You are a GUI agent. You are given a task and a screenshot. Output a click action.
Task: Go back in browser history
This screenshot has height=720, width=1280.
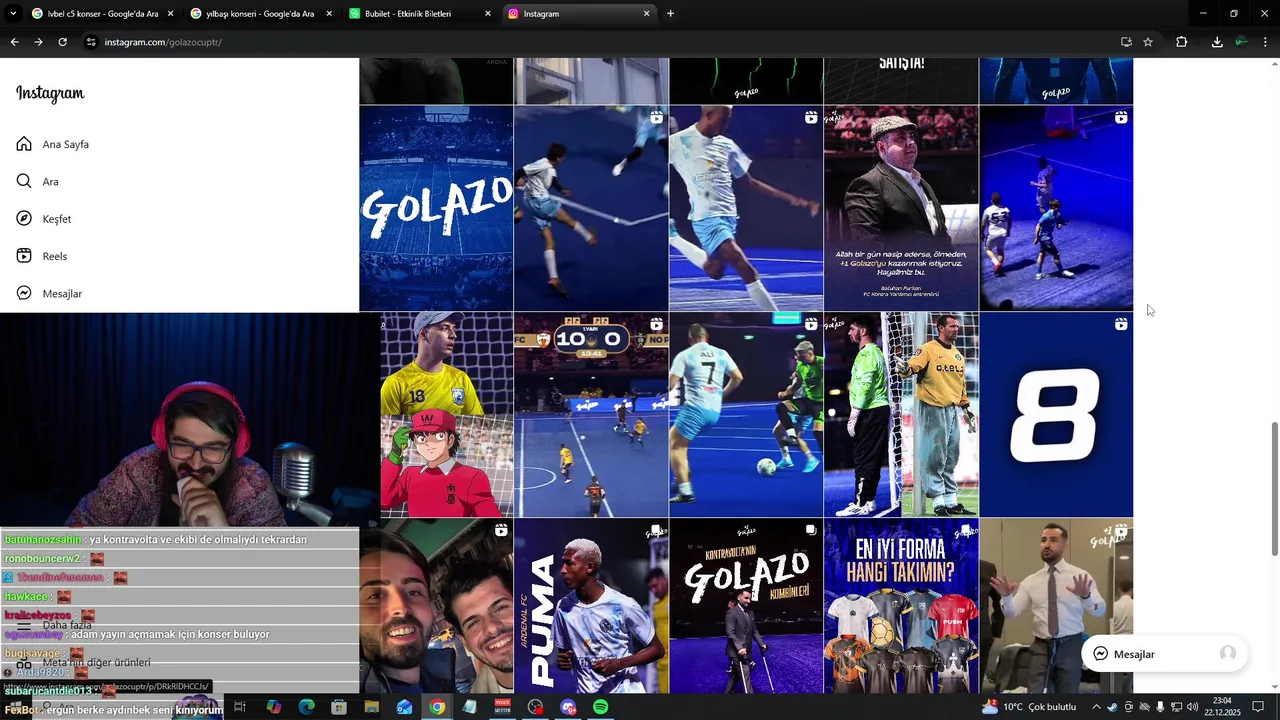pos(14,42)
